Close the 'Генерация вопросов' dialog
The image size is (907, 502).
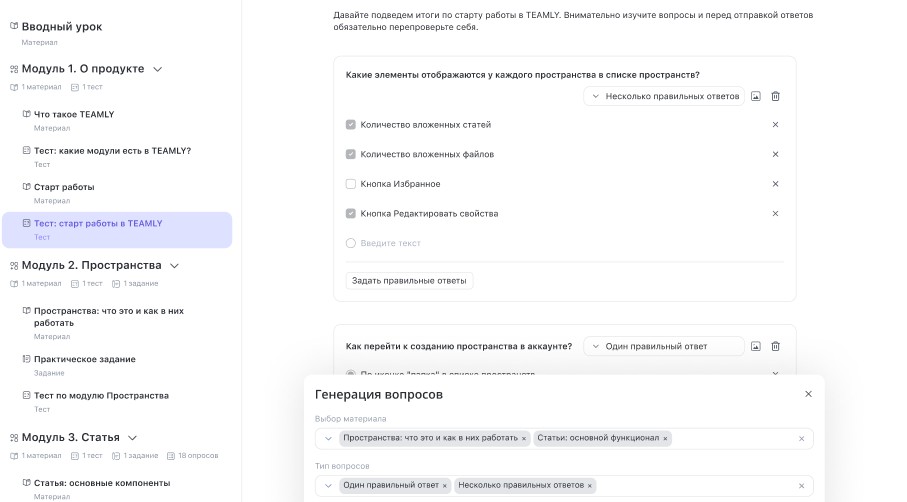(808, 395)
